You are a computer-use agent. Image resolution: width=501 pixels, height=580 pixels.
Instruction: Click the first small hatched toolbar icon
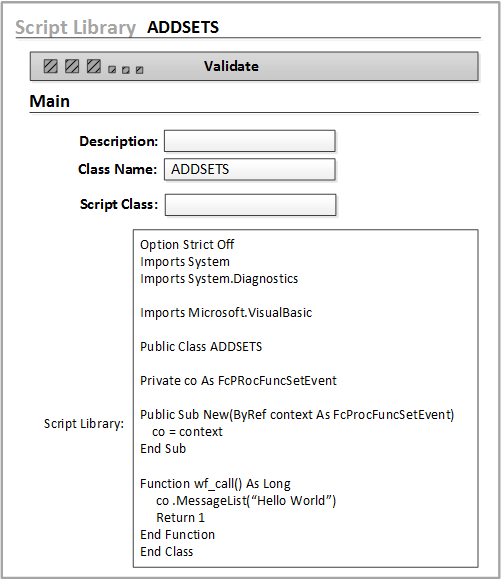coord(112,70)
